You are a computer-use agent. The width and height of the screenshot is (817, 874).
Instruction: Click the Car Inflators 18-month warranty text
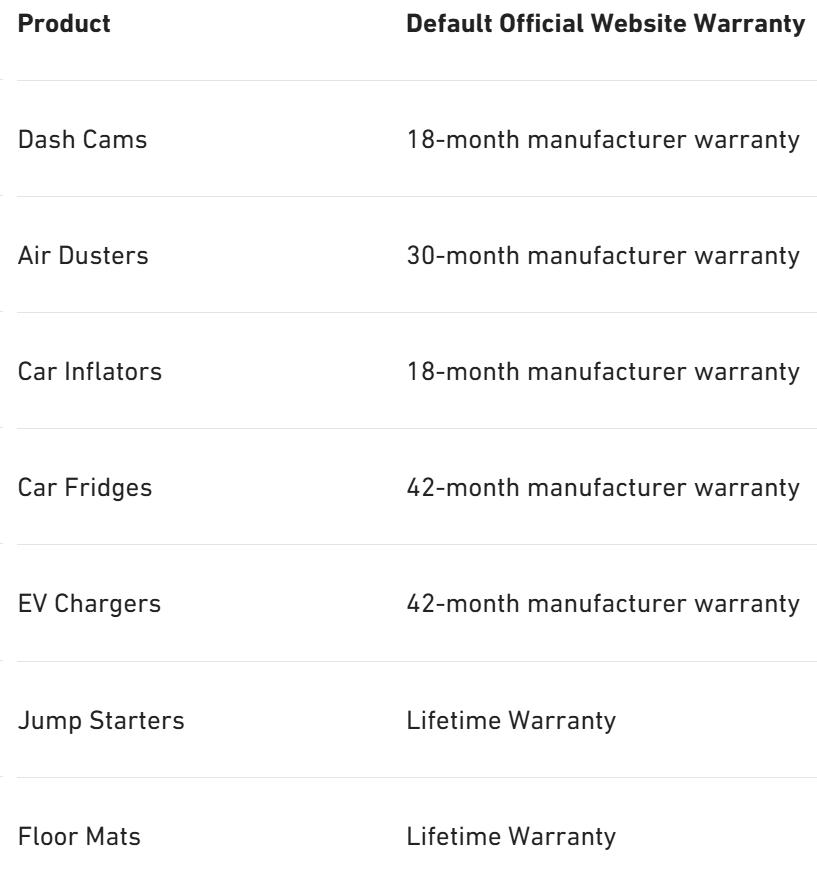coord(603,371)
